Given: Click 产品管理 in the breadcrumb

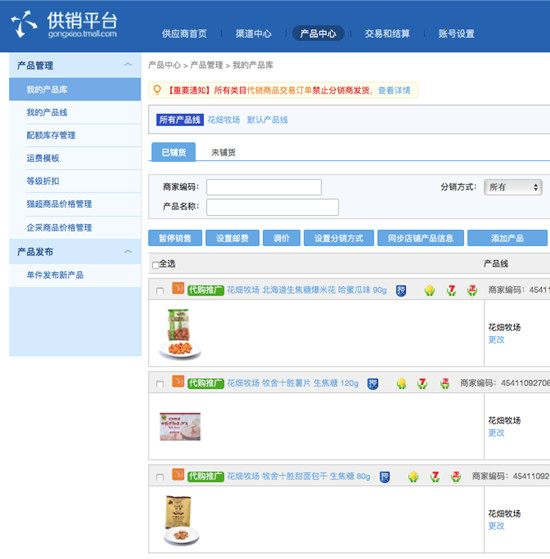Looking at the screenshot, I should click(206, 65).
